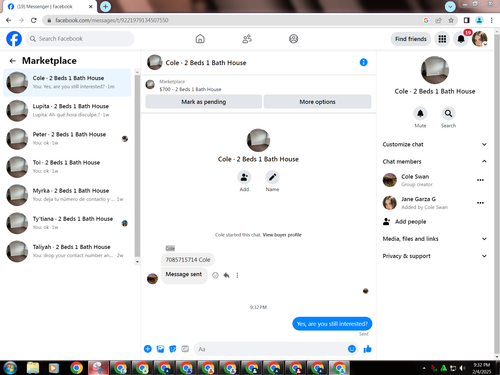
Task: Open the Groups icon in top bar
Action: [293, 39]
